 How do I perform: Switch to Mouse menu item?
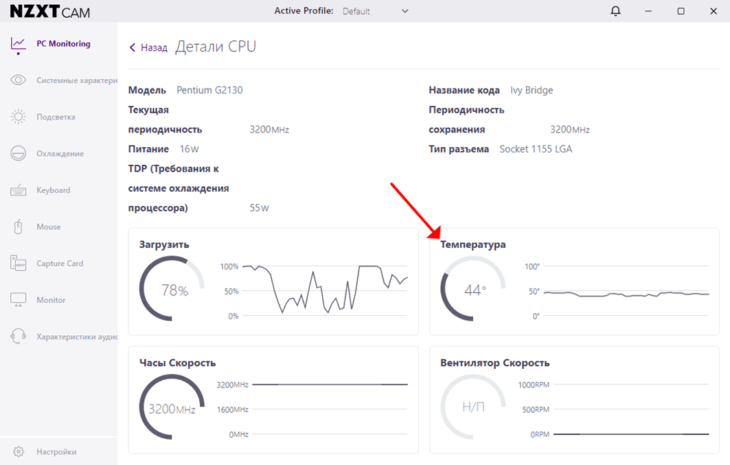point(48,227)
